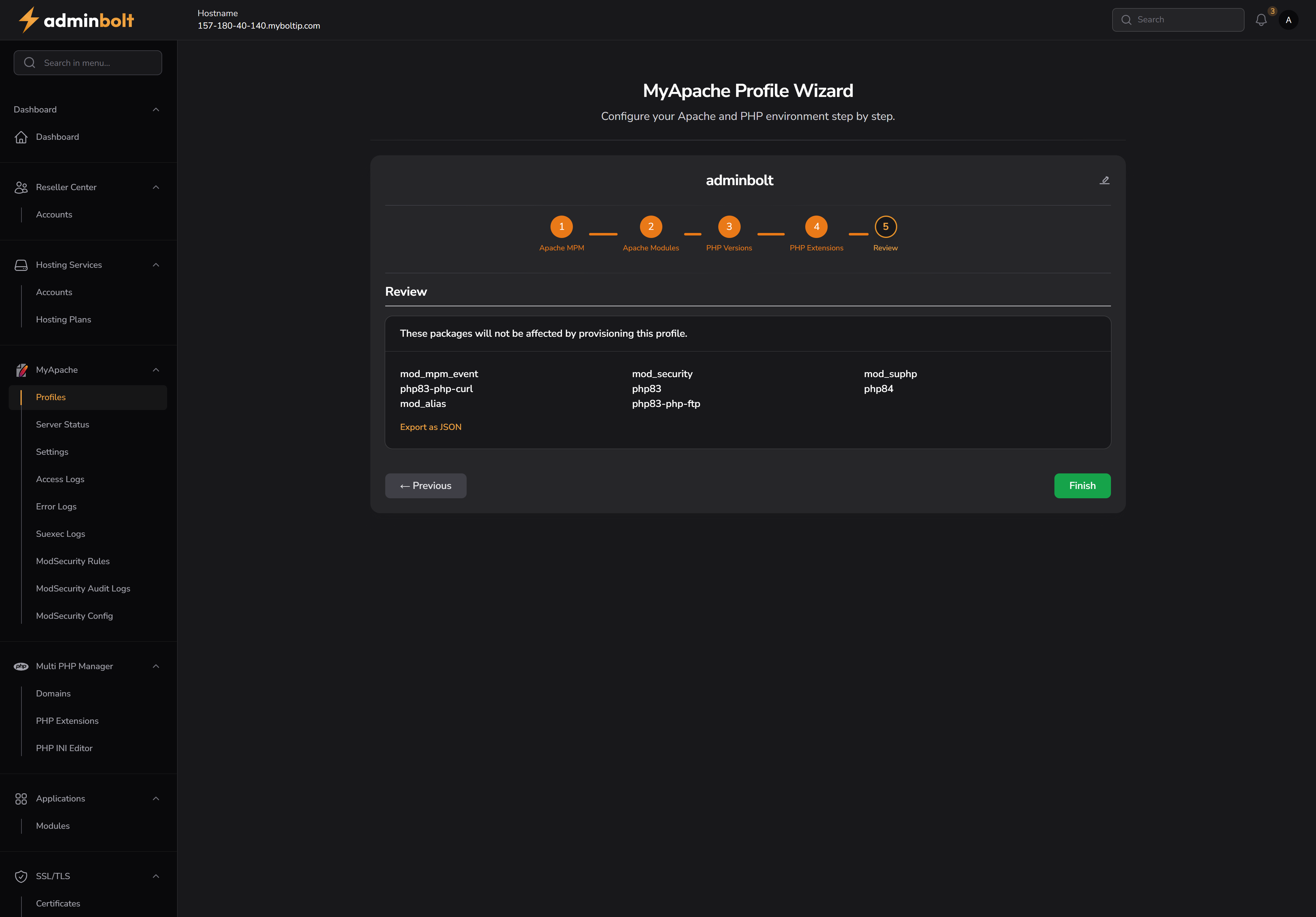This screenshot has width=1316, height=917.
Task: Click the SSL/TLS shield icon
Action: (21, 876)
